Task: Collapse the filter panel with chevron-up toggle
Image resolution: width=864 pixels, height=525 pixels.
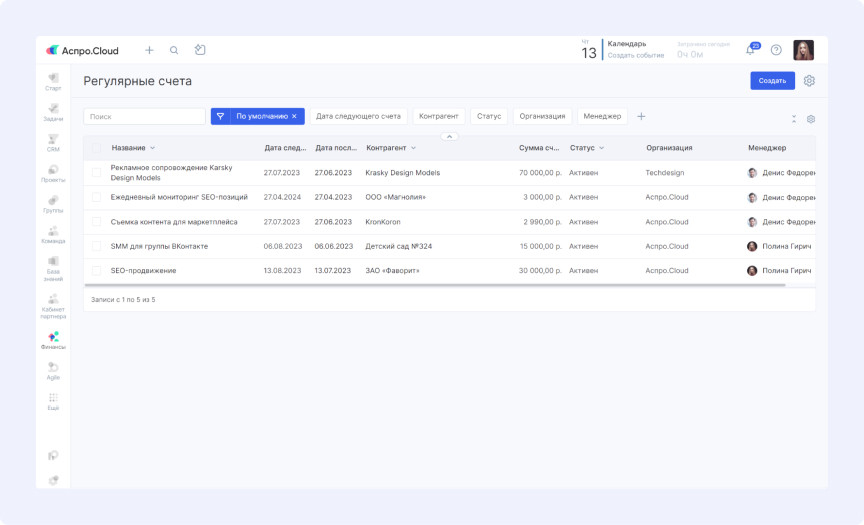Action: coord(449,135)
